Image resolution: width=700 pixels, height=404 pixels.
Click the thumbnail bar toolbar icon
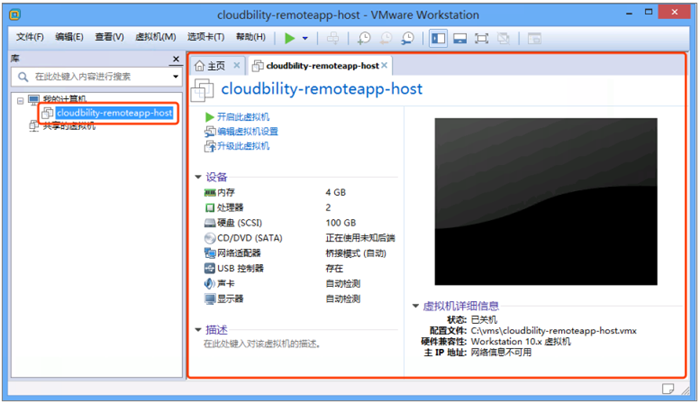[459, 37]
